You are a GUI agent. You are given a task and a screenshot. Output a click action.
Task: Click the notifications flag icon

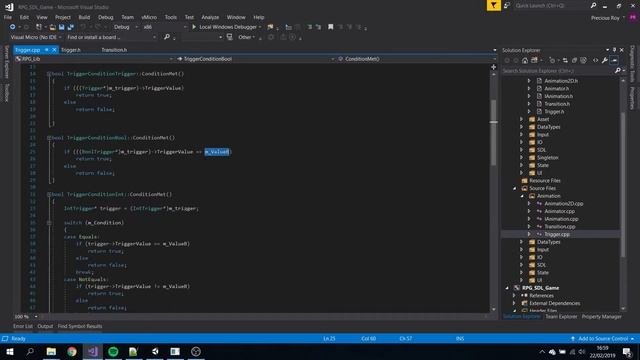click(493, 5)
